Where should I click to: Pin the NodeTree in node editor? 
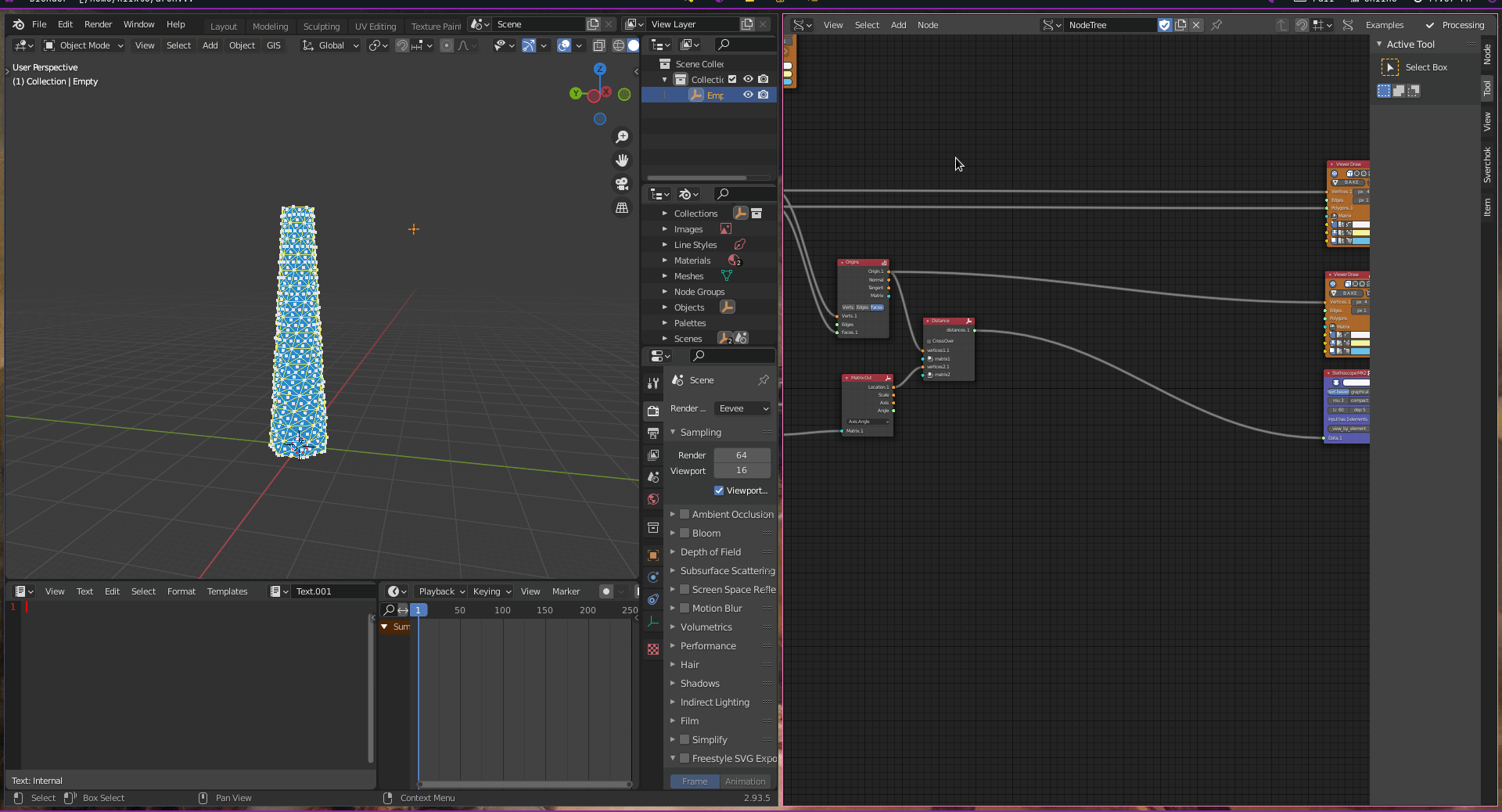[x=1216, y=25]
